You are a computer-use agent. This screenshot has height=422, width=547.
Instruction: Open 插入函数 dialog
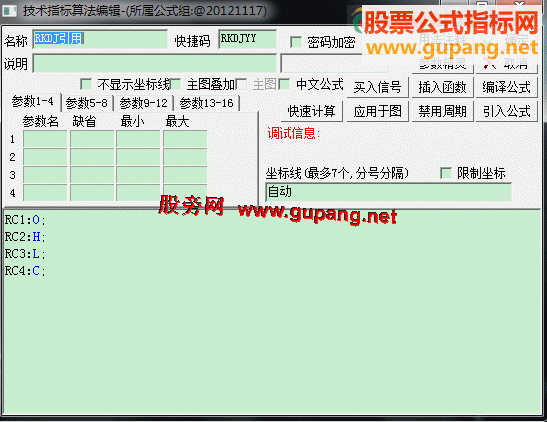[x=442, y=87]
